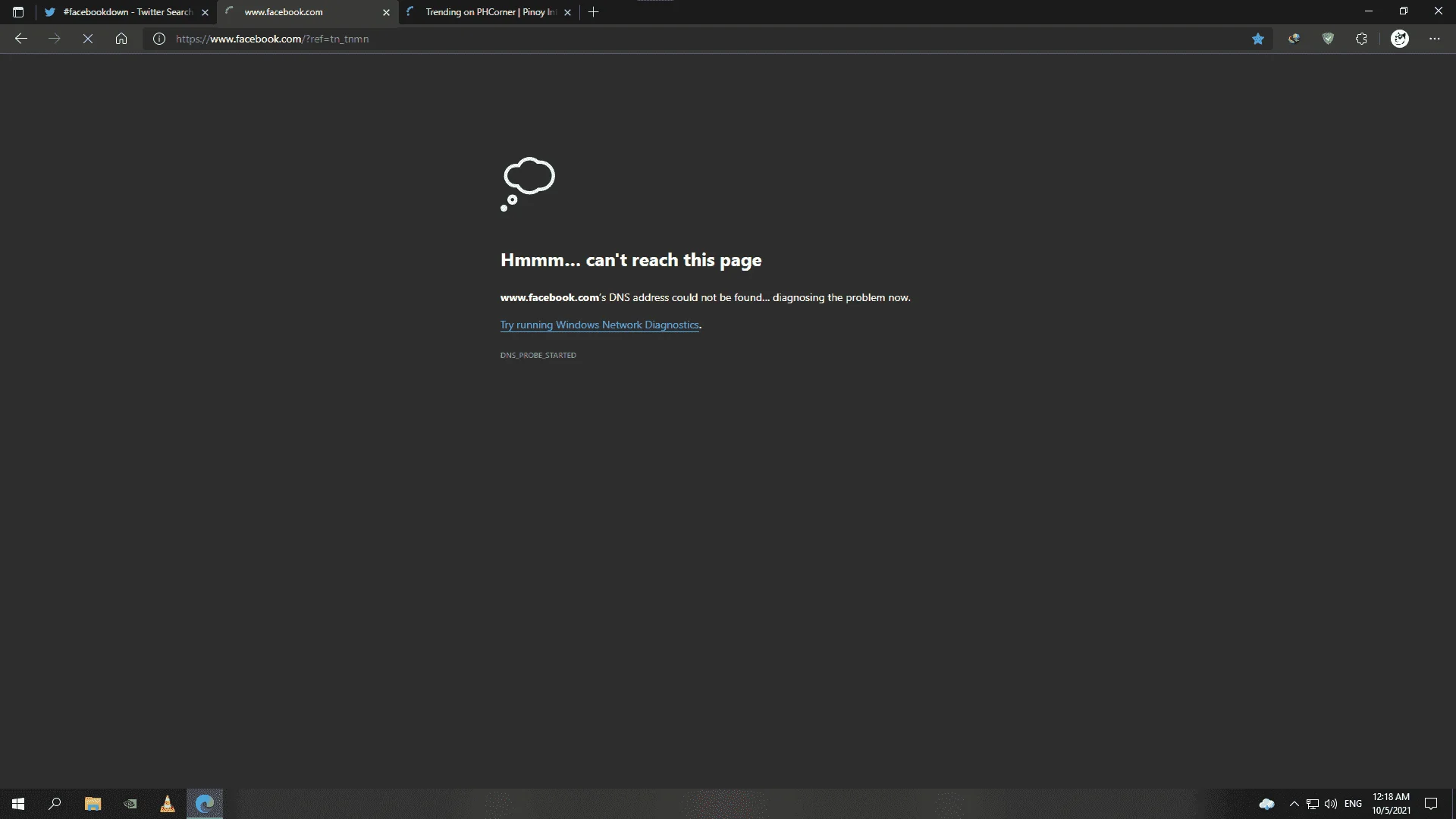Open the Action Center notifications icon
Image resolution: width=1456 pixels, height=819 pixels.
[1431, 804]
